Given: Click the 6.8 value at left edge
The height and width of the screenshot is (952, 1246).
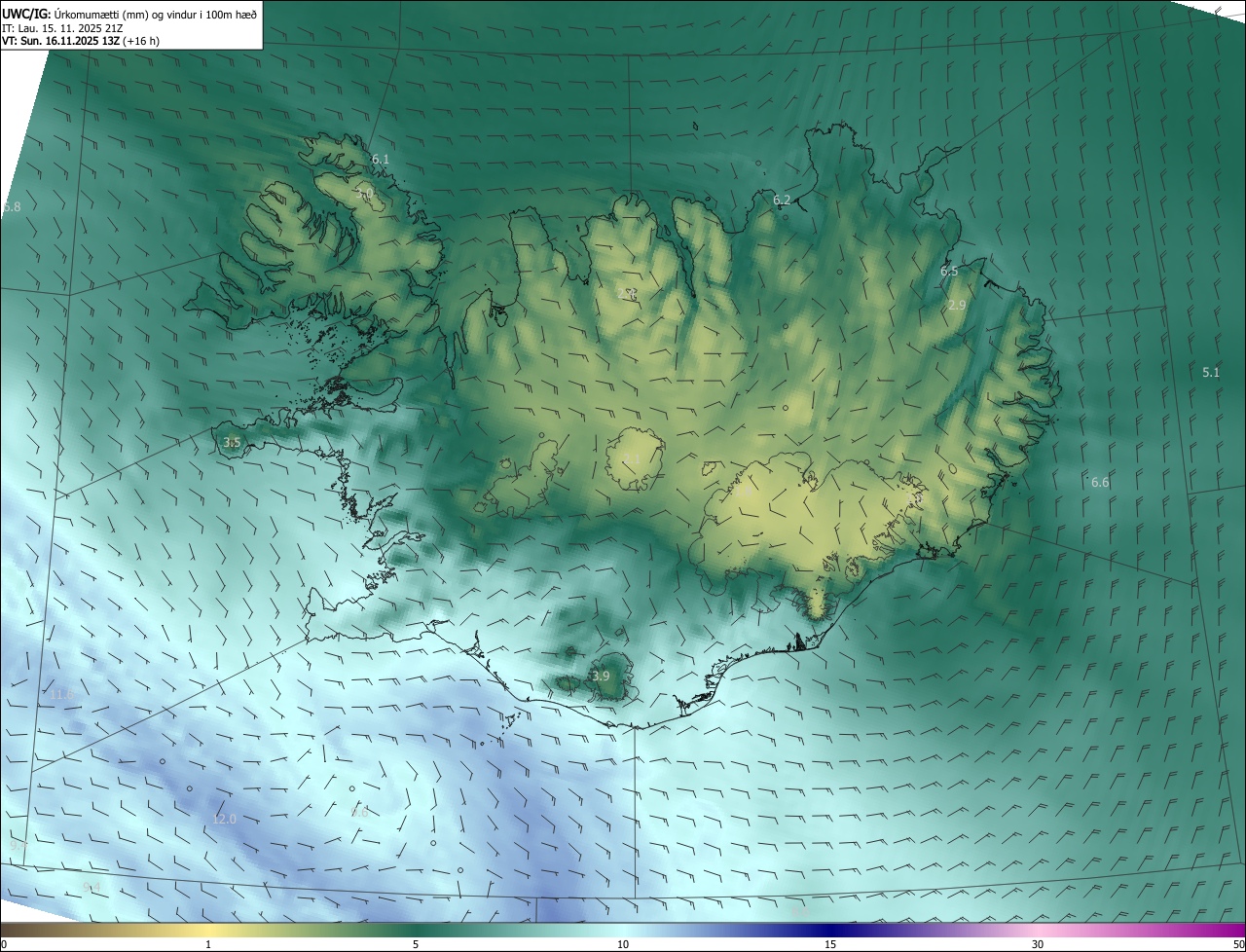Looking at the screenshot, I should 12,207.
